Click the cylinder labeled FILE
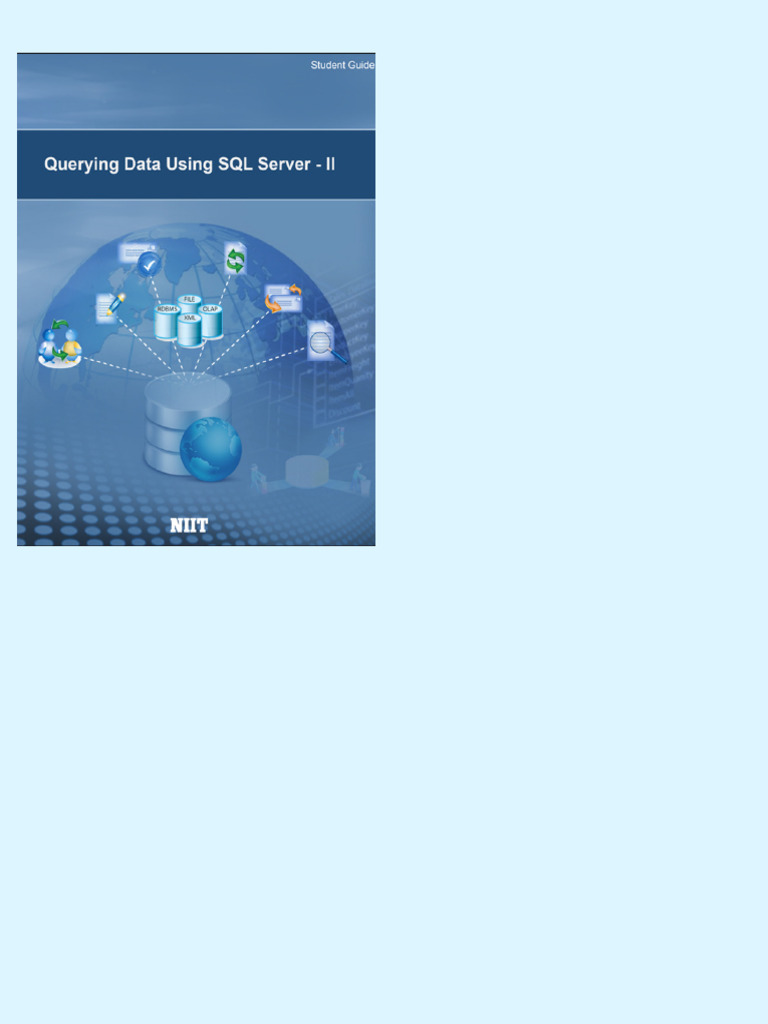The image size is (768, 1024). click(x=189, y=305)
